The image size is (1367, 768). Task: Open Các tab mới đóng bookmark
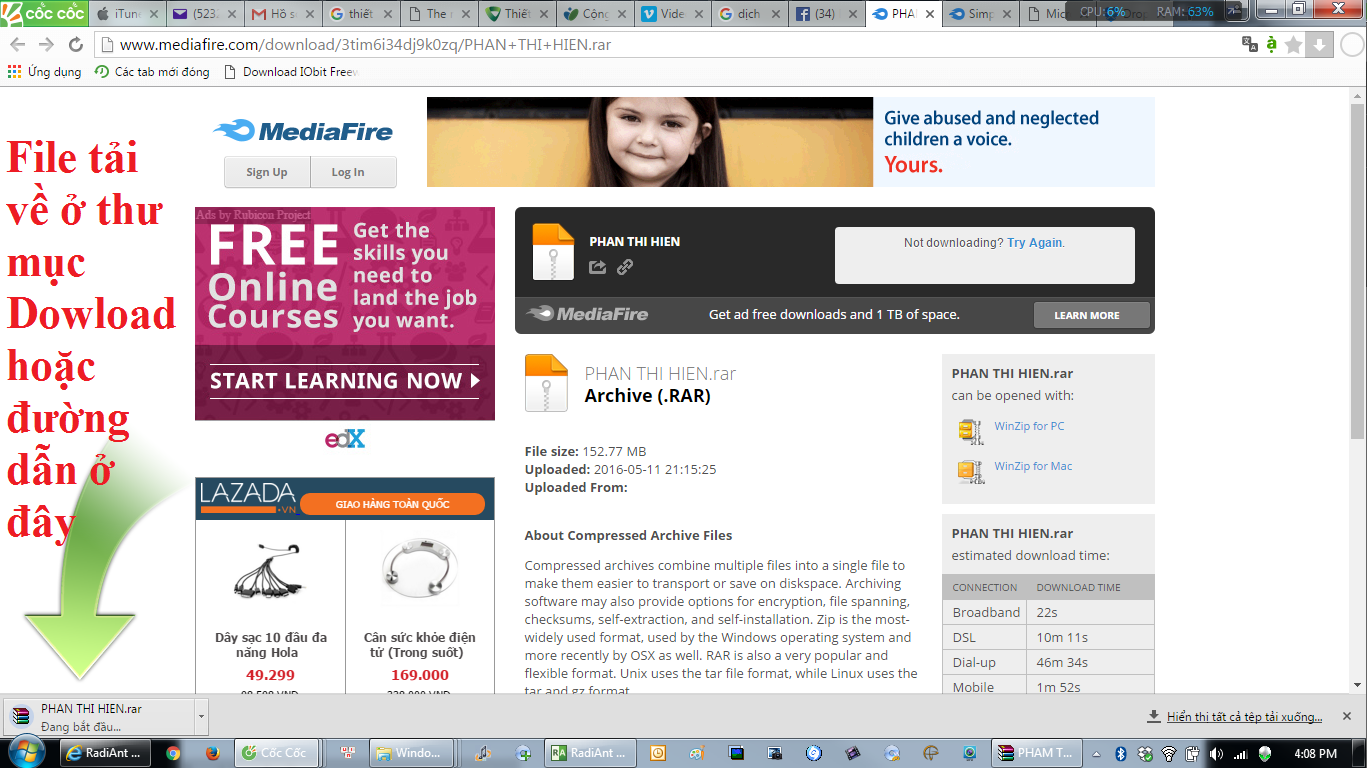(152, 72)
